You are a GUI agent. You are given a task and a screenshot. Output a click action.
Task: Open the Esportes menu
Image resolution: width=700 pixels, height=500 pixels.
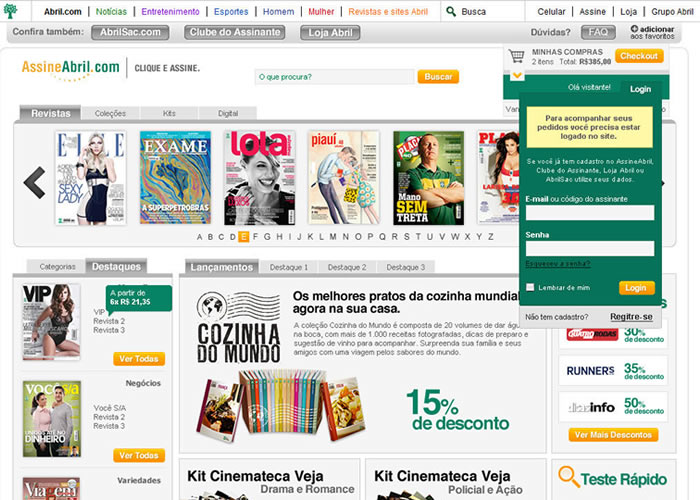tap(231, 12)
